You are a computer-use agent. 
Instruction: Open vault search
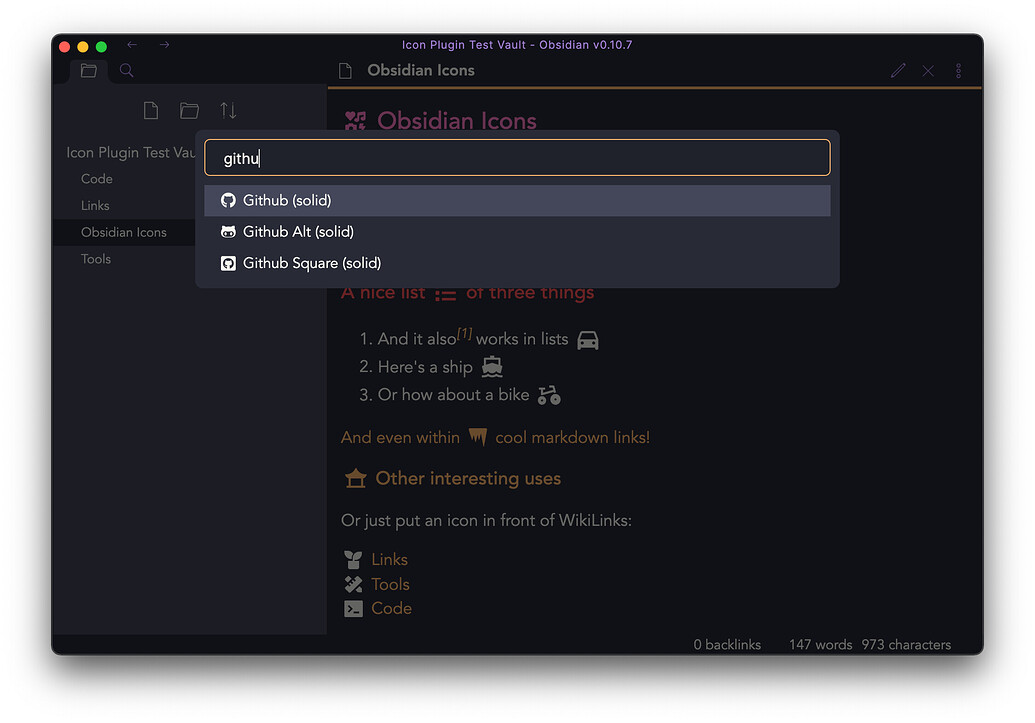[x=126, y=70]
